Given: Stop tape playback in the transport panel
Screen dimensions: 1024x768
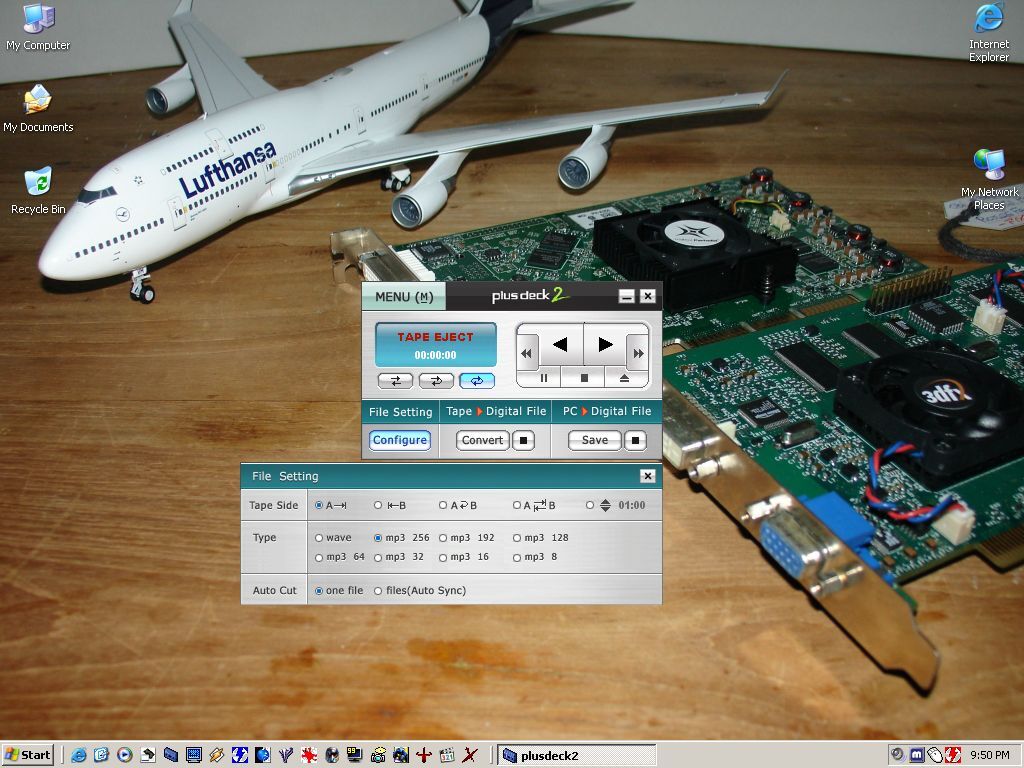Looking at the screenshot, I should [584, 377].
